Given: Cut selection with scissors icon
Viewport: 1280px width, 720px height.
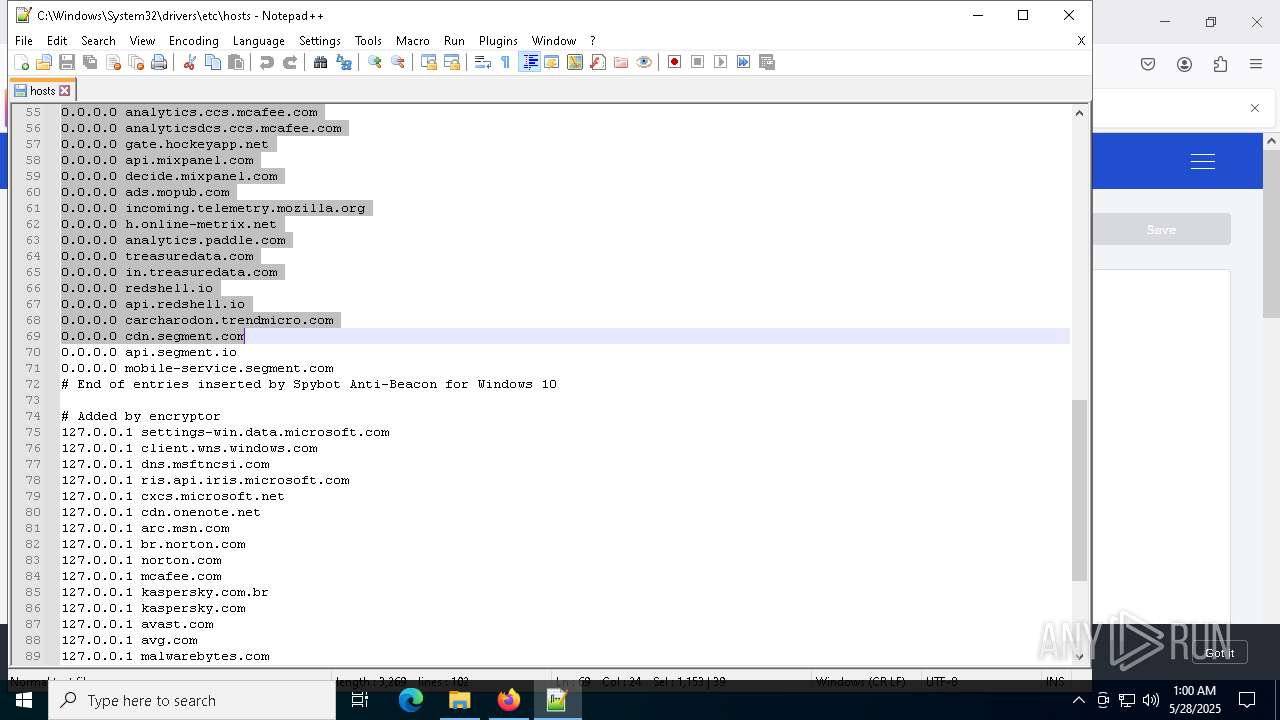Looking at the screenshot, I should 189,62.
